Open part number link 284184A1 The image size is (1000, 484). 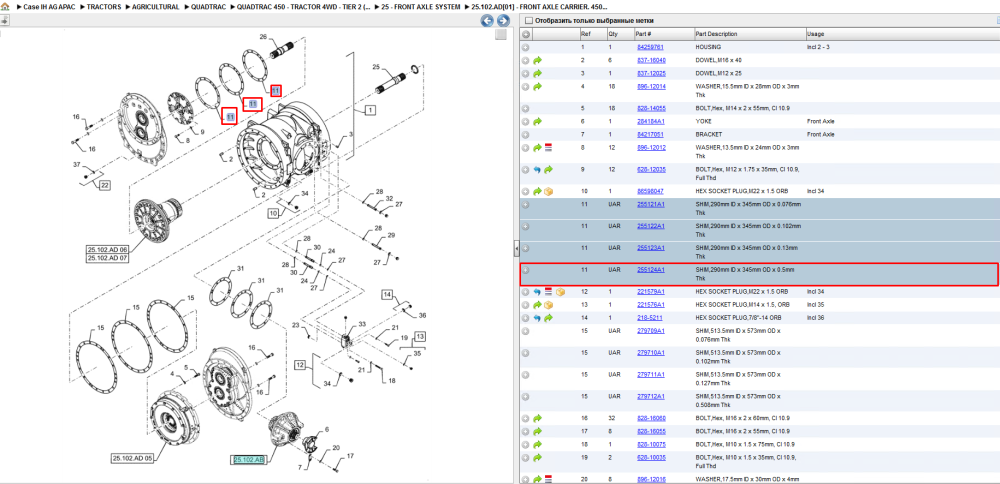pyautogui.click(x=651, y=121)
